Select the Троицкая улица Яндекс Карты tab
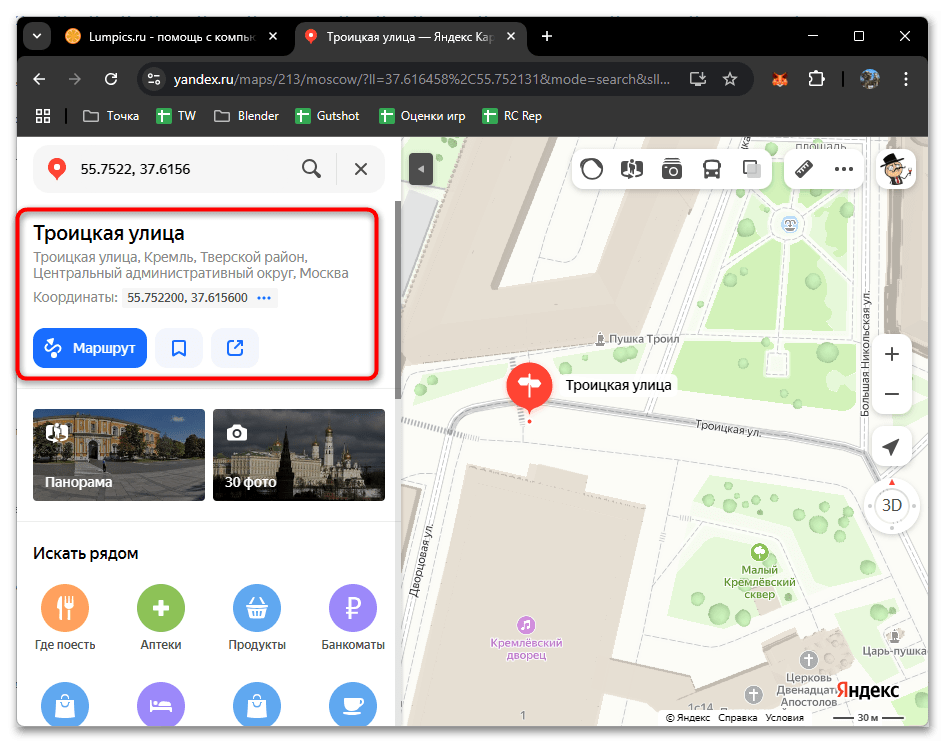Screen dimensions: 945x743 click(410, 37)
